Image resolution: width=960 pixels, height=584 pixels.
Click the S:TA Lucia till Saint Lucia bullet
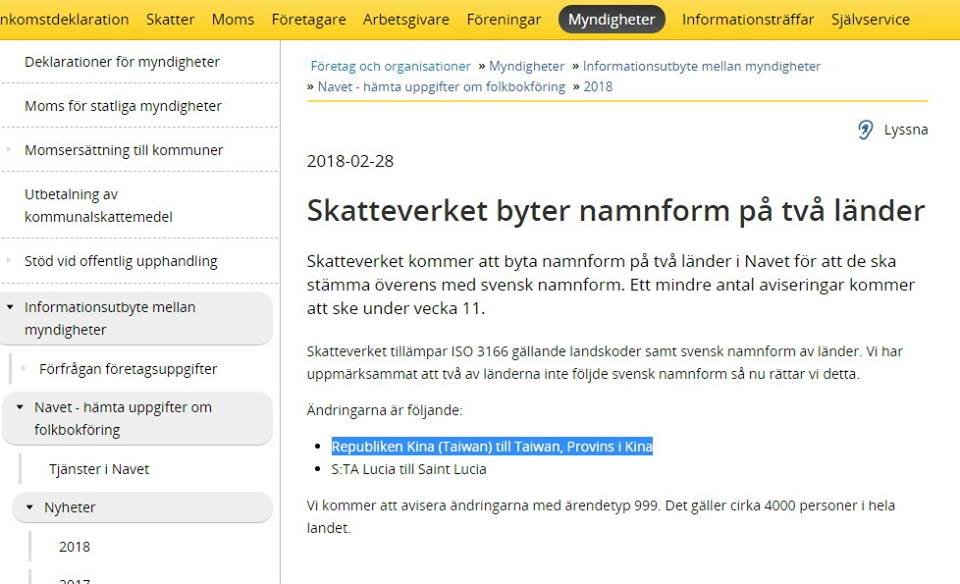409,469
